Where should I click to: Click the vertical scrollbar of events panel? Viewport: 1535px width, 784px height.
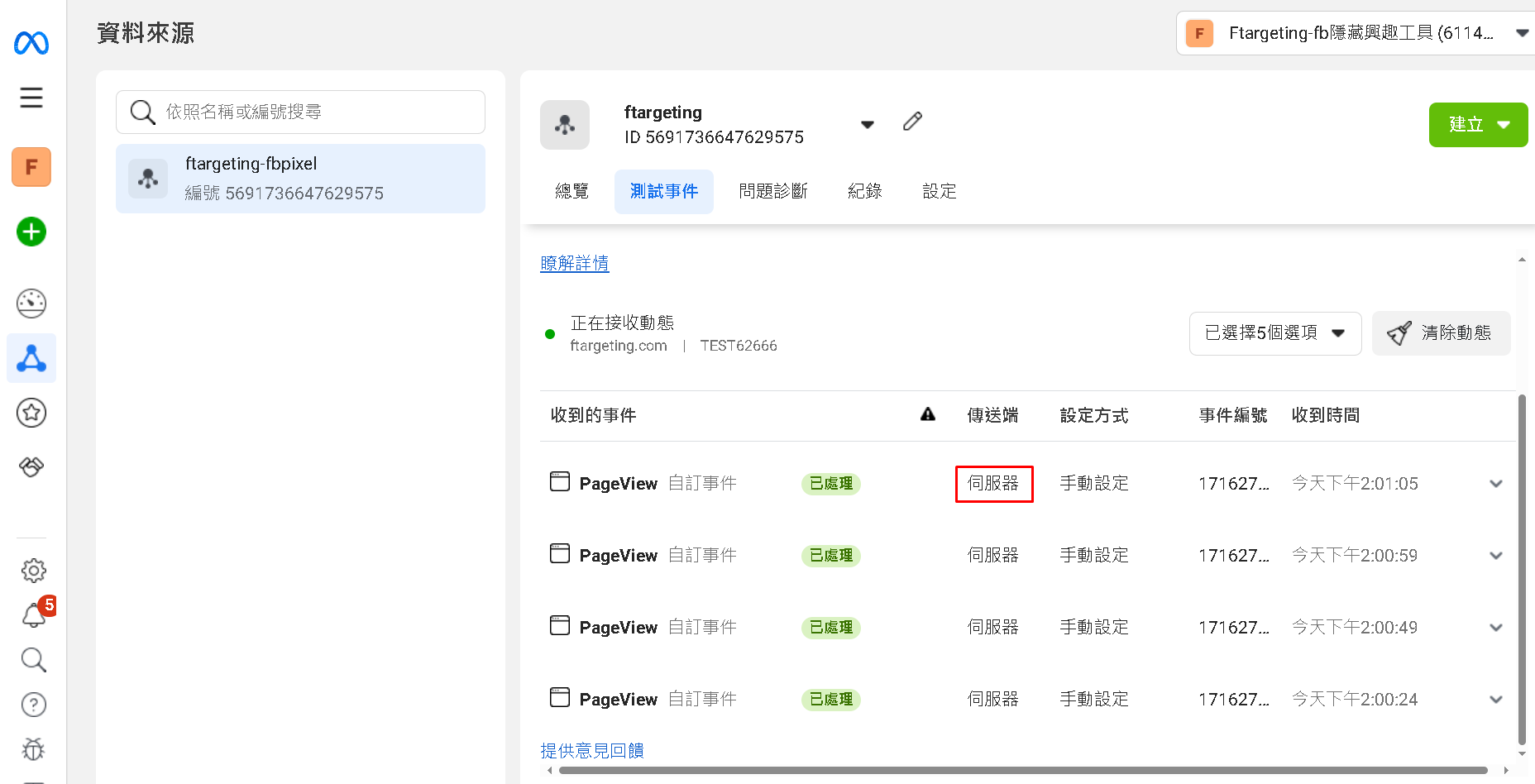(x=1522, y=569)
